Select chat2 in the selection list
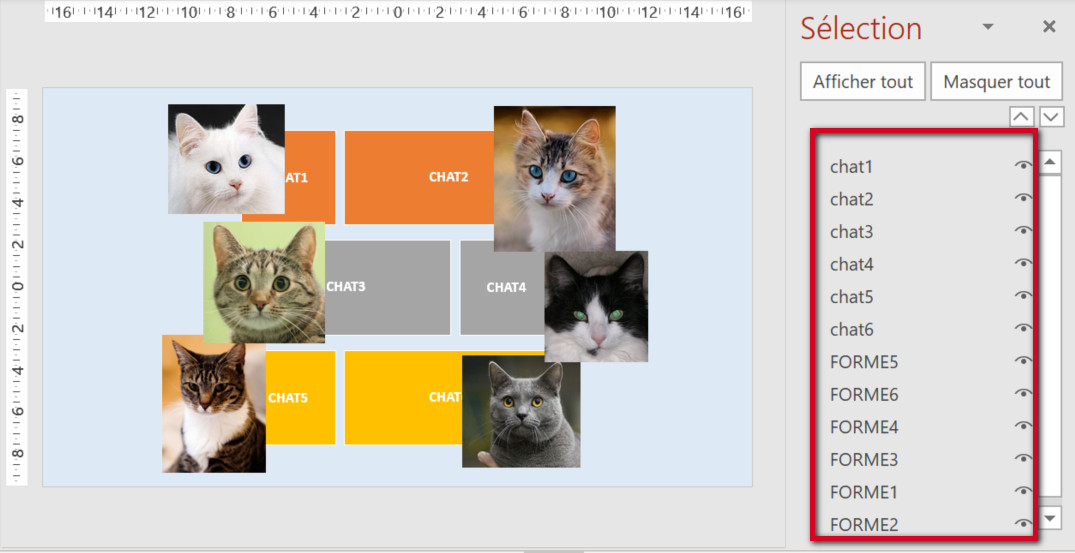Screen dimensions: 1075x553 click(x=852, y=199)
